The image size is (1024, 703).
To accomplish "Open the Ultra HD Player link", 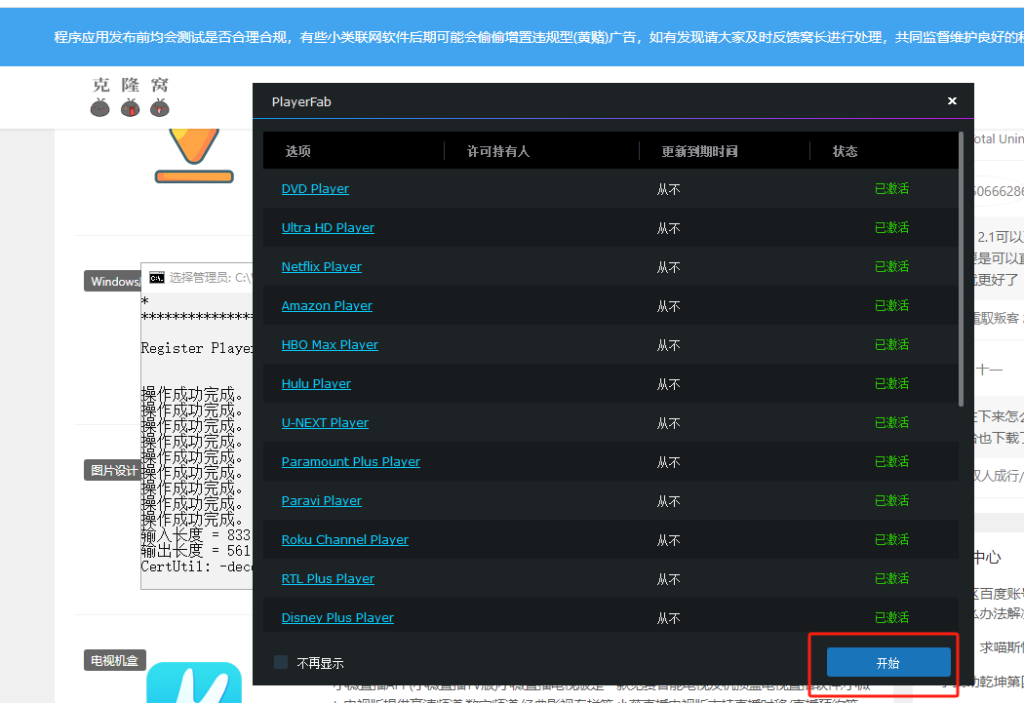I will (x=328, y=228).
